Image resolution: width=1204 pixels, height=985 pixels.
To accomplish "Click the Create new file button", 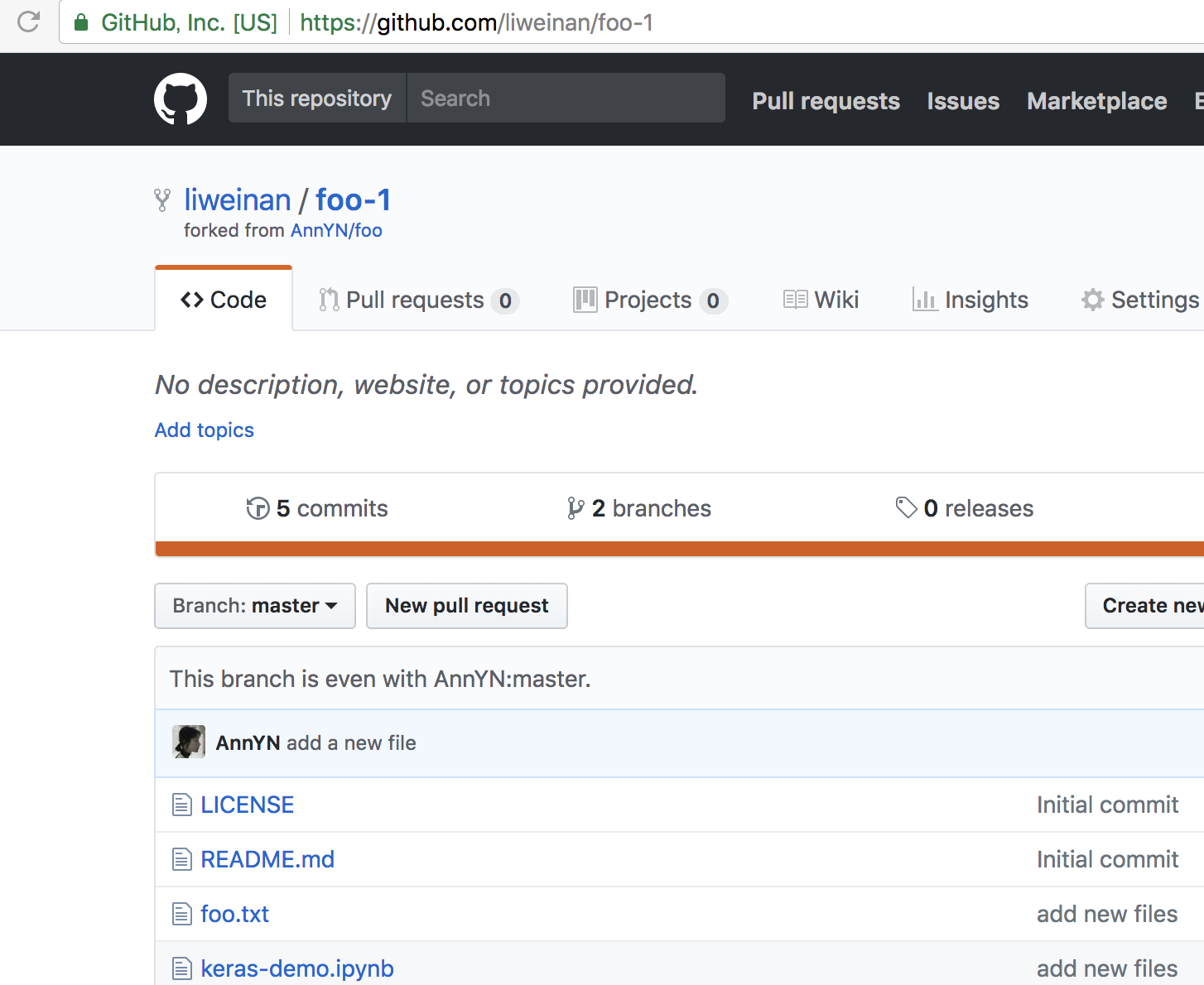I will tap(1145, 606).
